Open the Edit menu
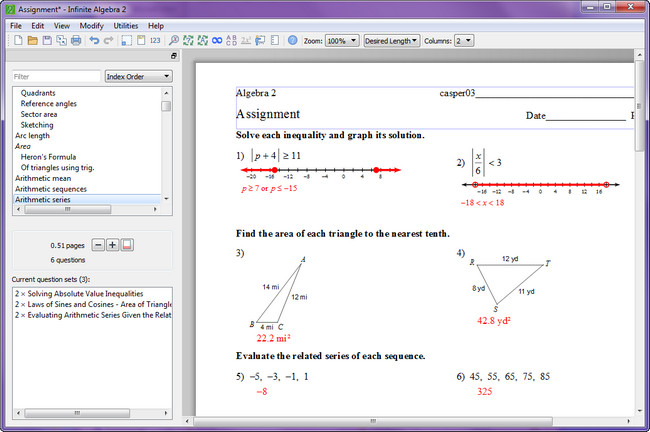Viewport: 650px width, 432px height. pyautogui.click(x=38, y=26)
